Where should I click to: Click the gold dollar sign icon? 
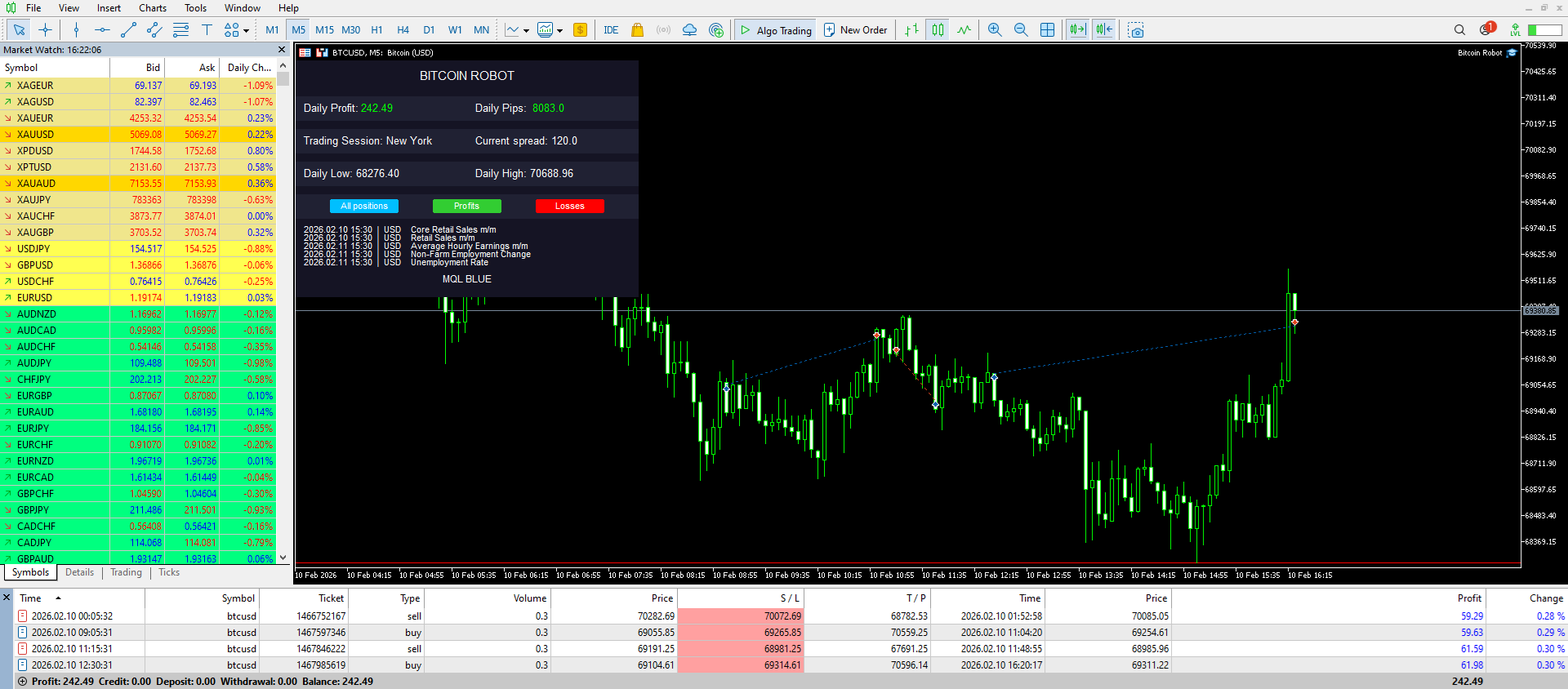[x=580, y=30]
